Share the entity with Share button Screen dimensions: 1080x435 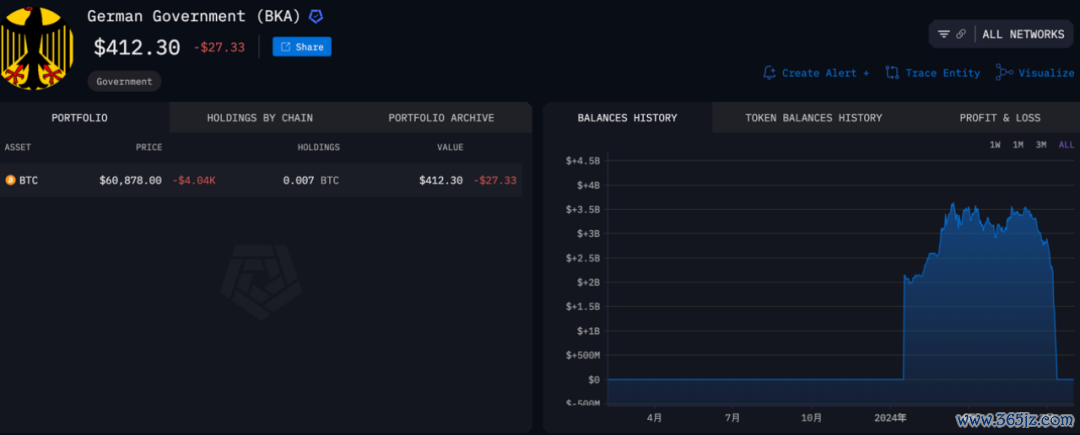pos(302,47)
